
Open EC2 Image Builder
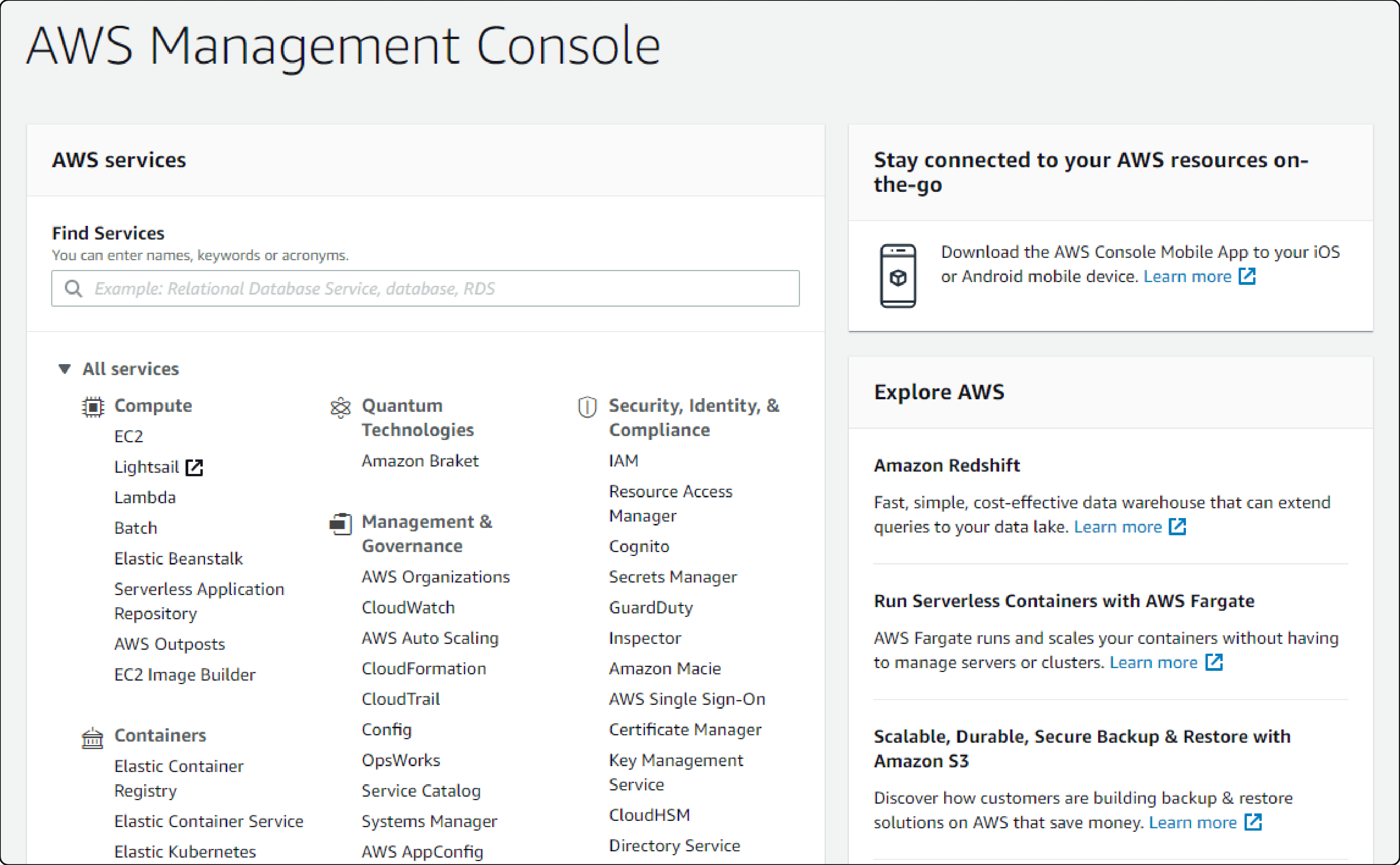[x=185, y=674]
